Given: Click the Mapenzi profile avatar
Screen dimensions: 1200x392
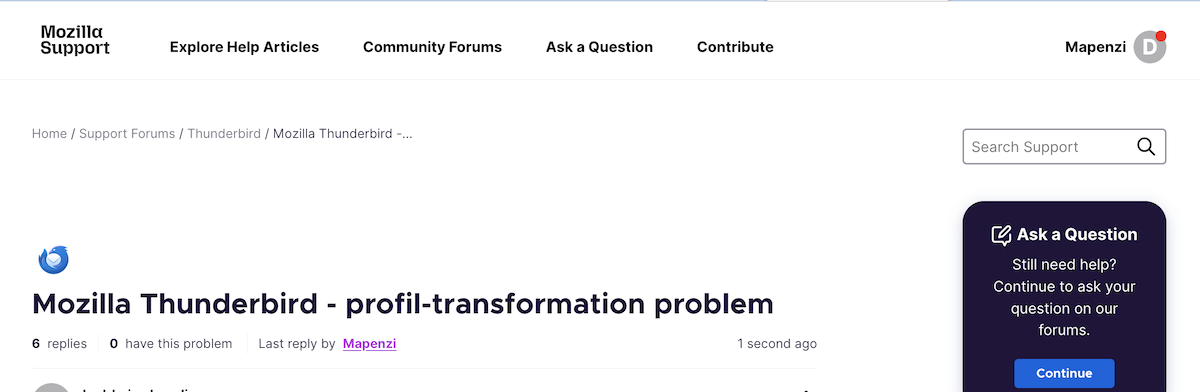Looking at the screenshot, I should pyautogui.click(x=1149, y=47).
